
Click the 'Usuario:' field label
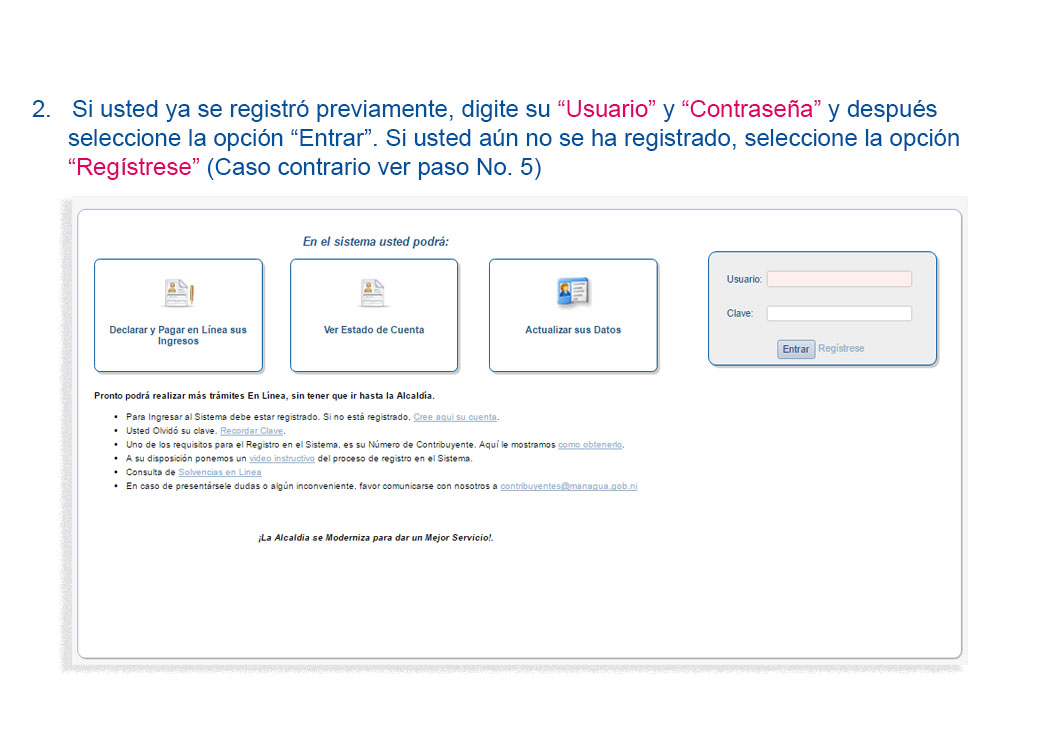click(x=744, y=279)
